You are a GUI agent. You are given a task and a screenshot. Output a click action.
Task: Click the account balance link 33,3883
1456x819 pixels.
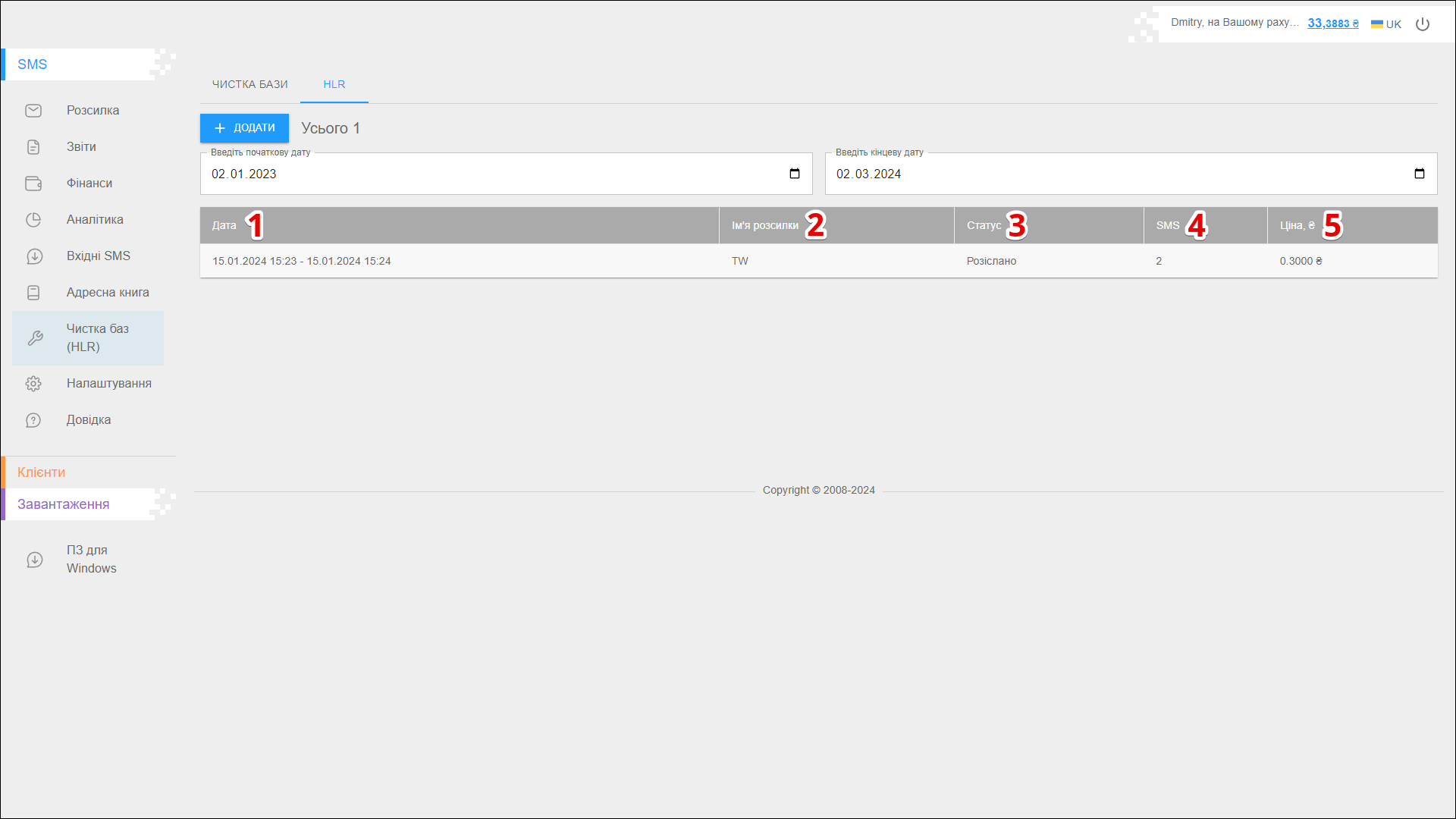click(1332, 24)
